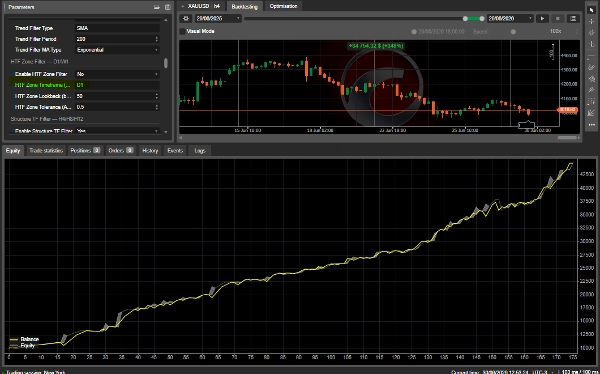
Task: Click the Parameters panel scroll up arrow
Action: (166, 20)
